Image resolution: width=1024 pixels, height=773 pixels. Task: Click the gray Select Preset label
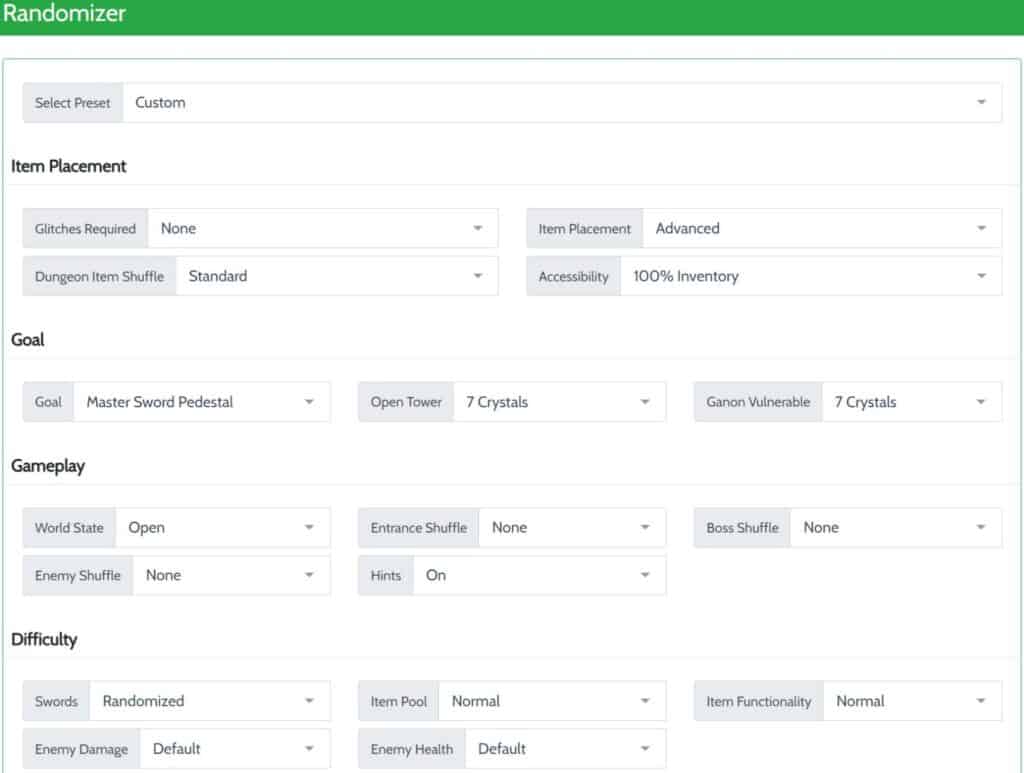pyautogui.click(x=73, y=103)
